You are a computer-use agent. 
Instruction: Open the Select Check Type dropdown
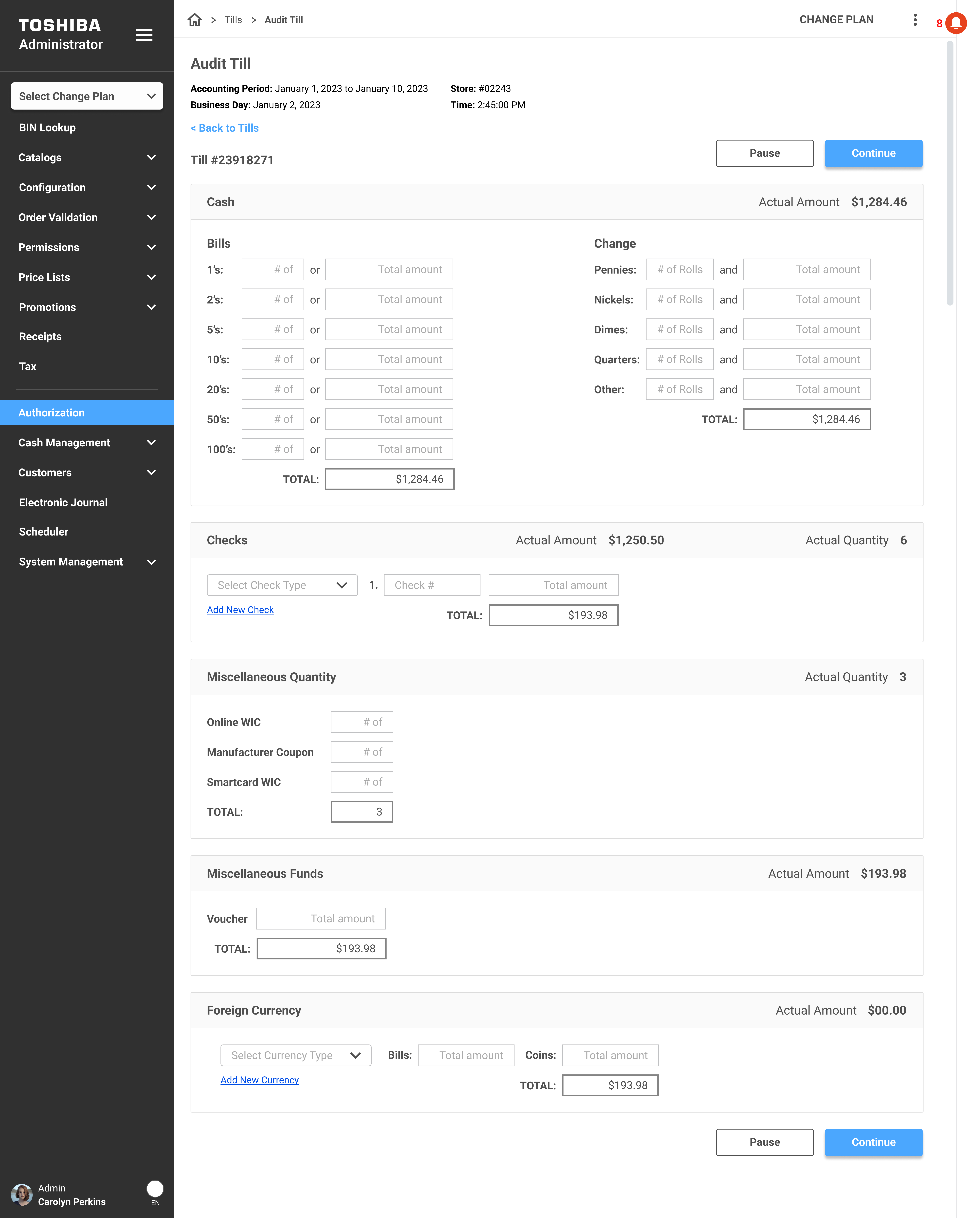pos(282,585)
